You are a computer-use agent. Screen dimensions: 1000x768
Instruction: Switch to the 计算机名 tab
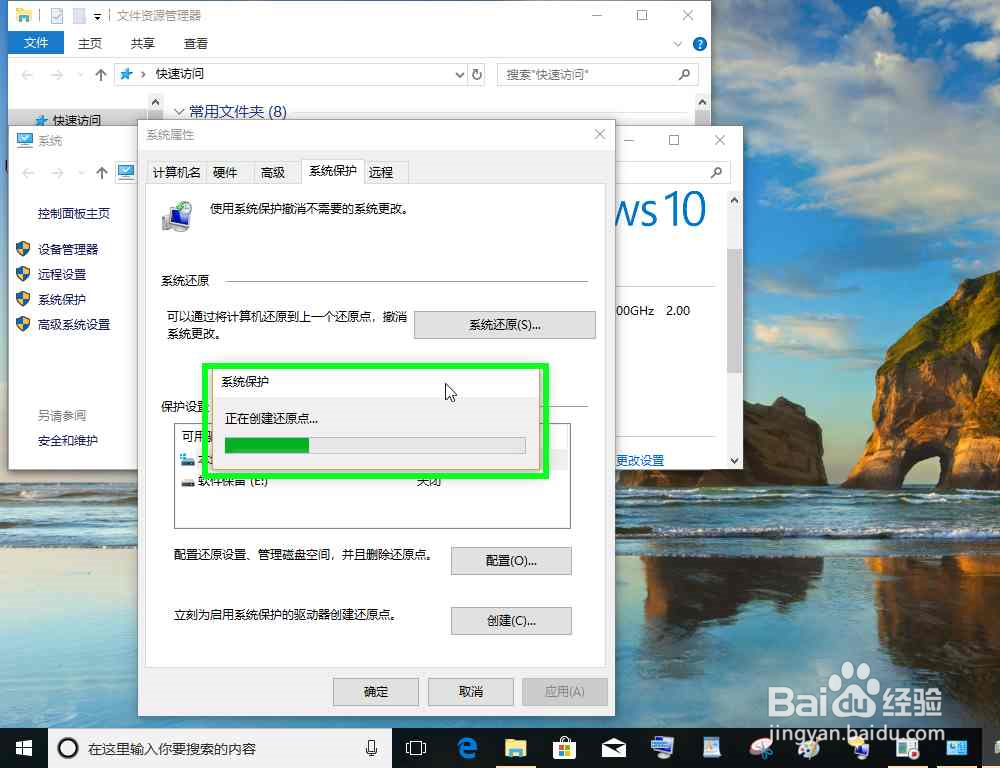[176, 172]
